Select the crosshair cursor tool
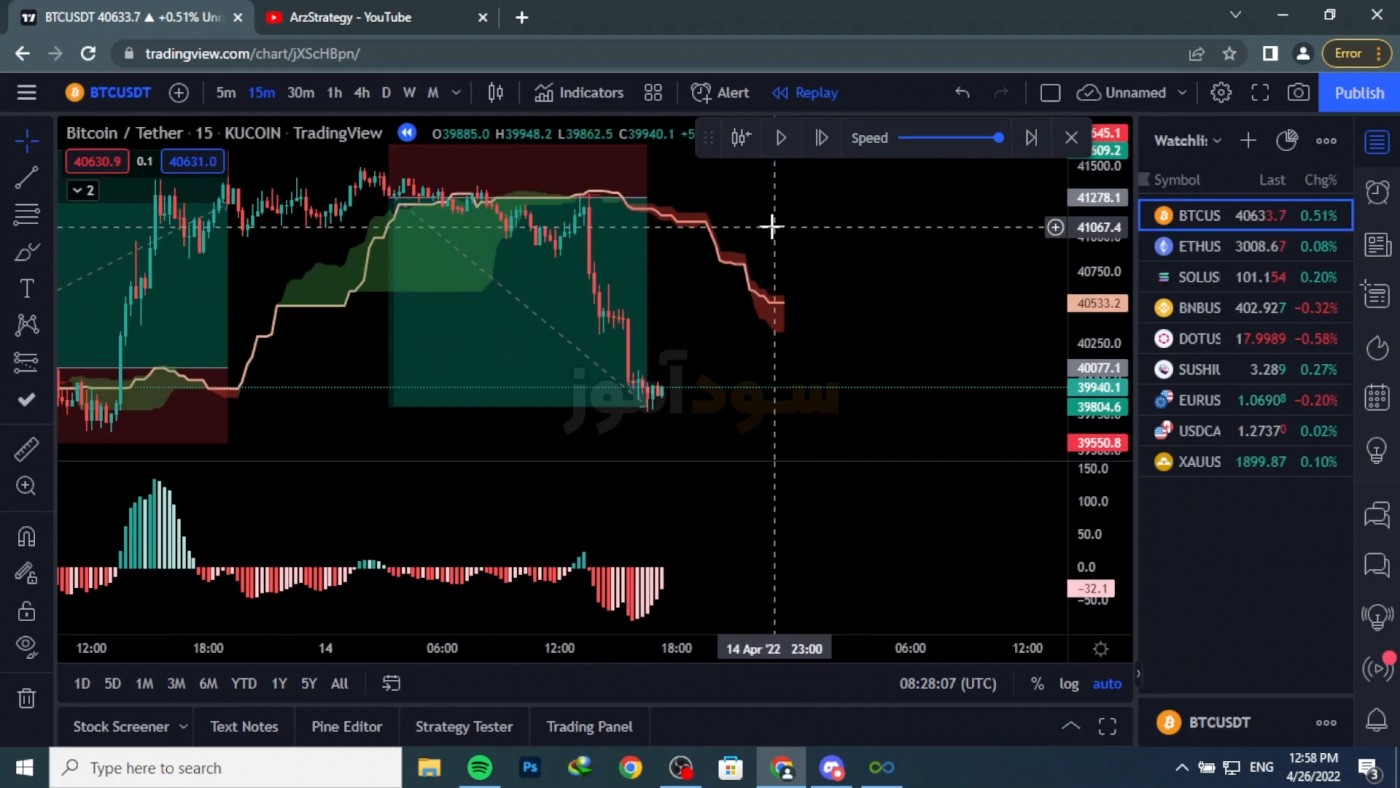This screenshot has width=1400, height=788. pyautogui.click(x=27, y=140)
